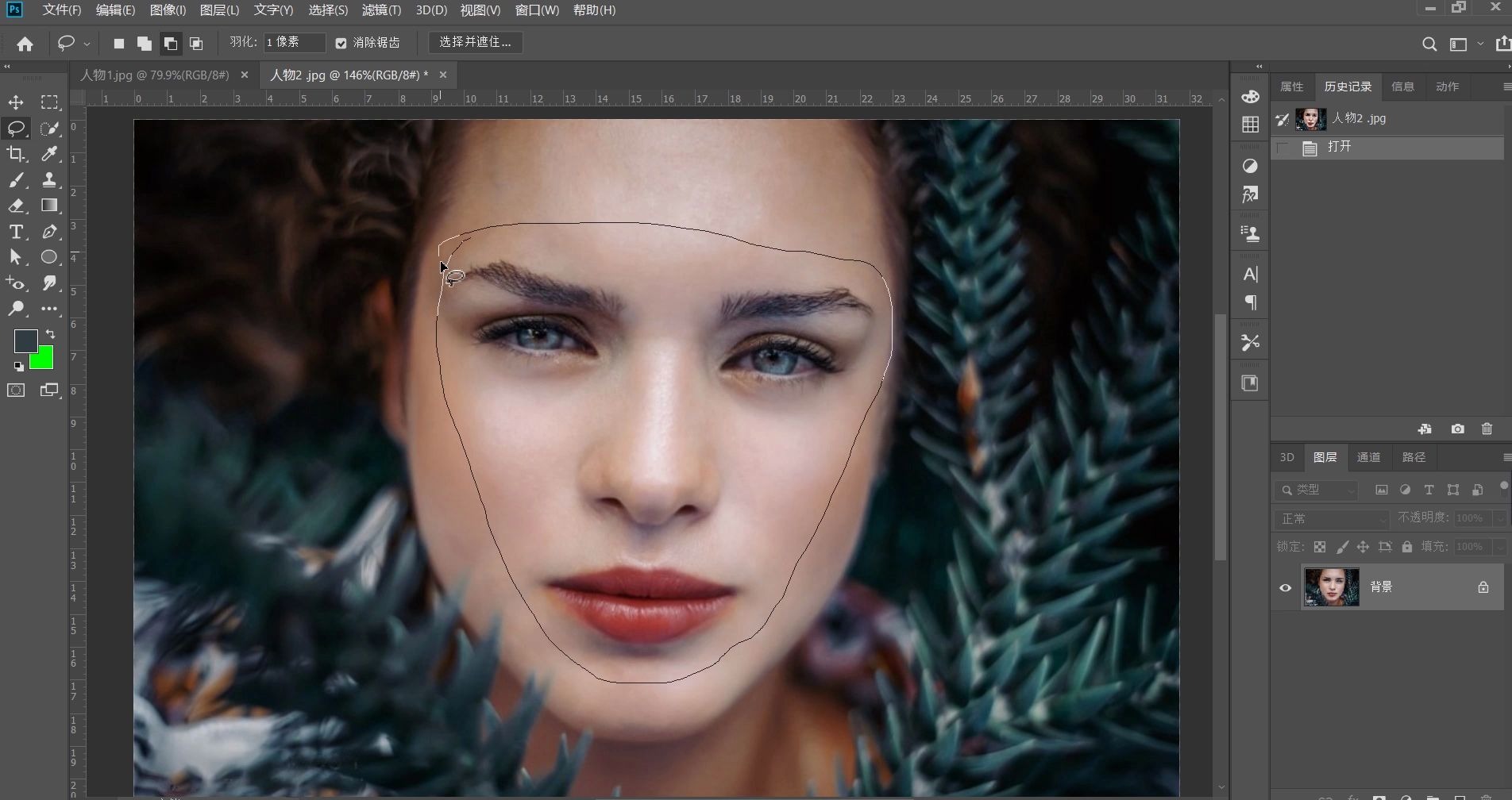The width and height of the screenshot is (1512, 800).
Task: Open the 滤镜(T) menu
Action: 381,10
